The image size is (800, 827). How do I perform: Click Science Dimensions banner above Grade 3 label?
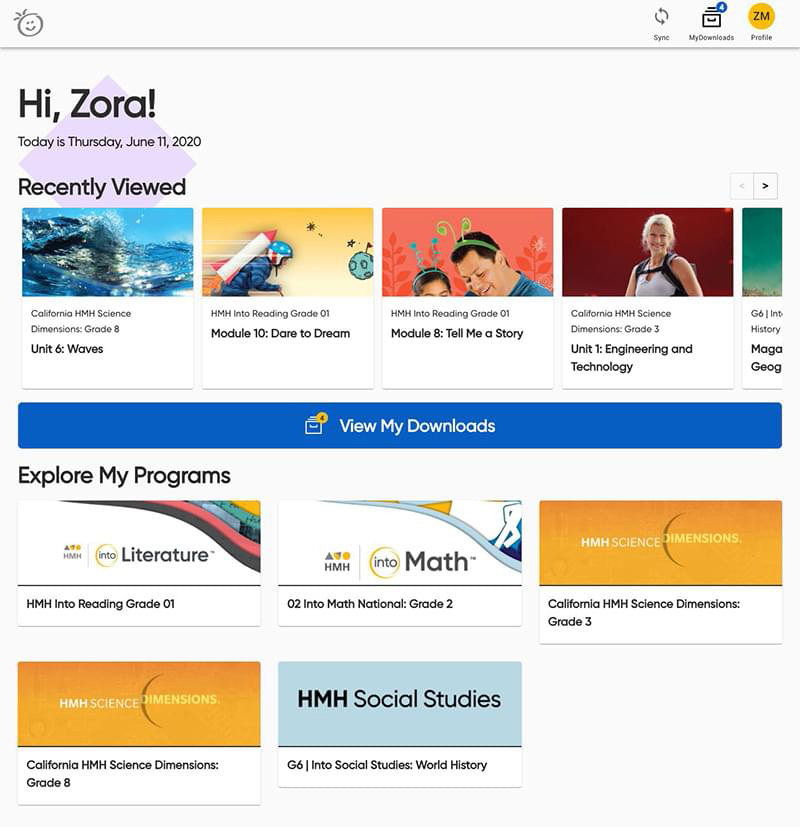[661, 543]
